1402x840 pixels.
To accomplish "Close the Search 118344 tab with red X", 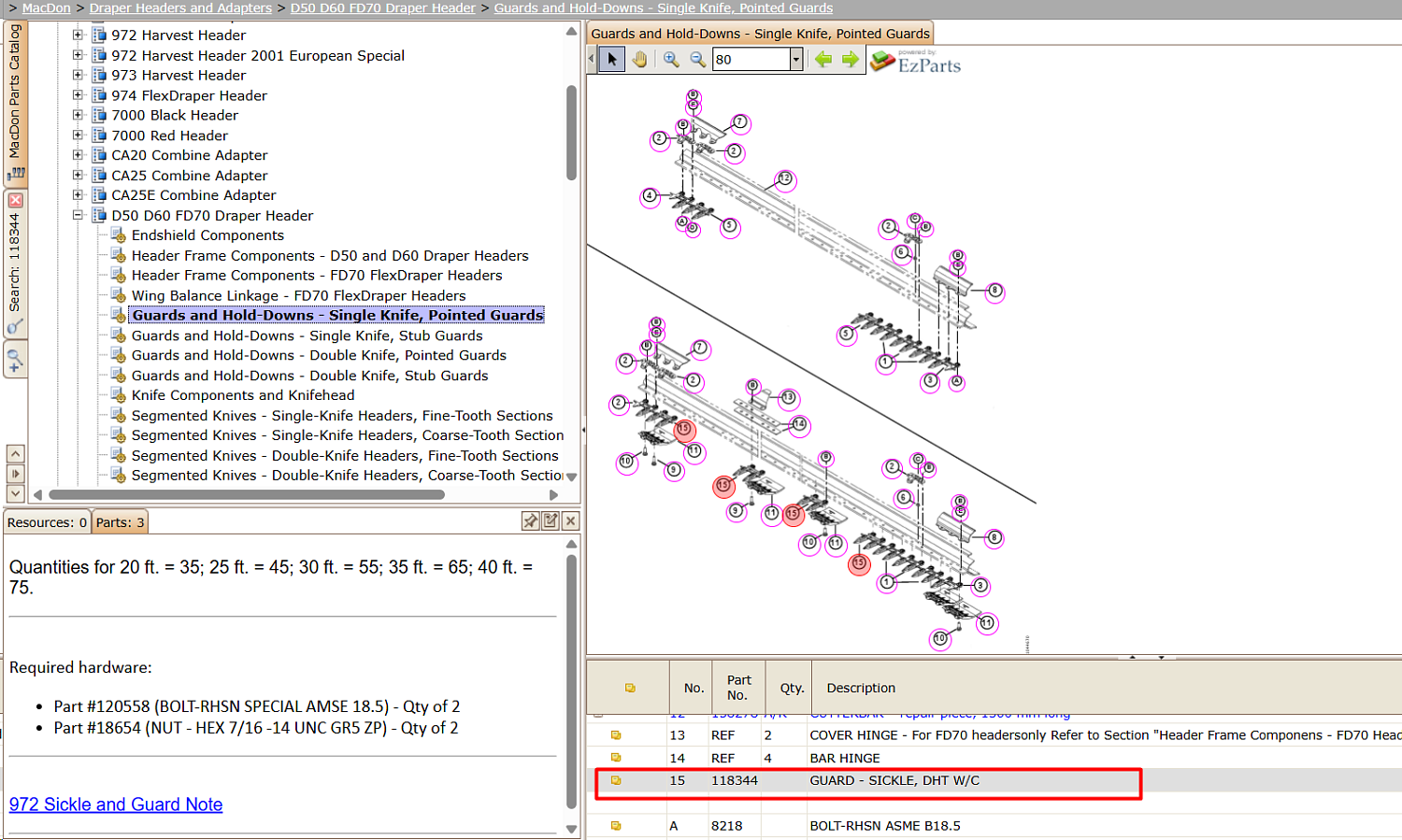I will point(15,200).
